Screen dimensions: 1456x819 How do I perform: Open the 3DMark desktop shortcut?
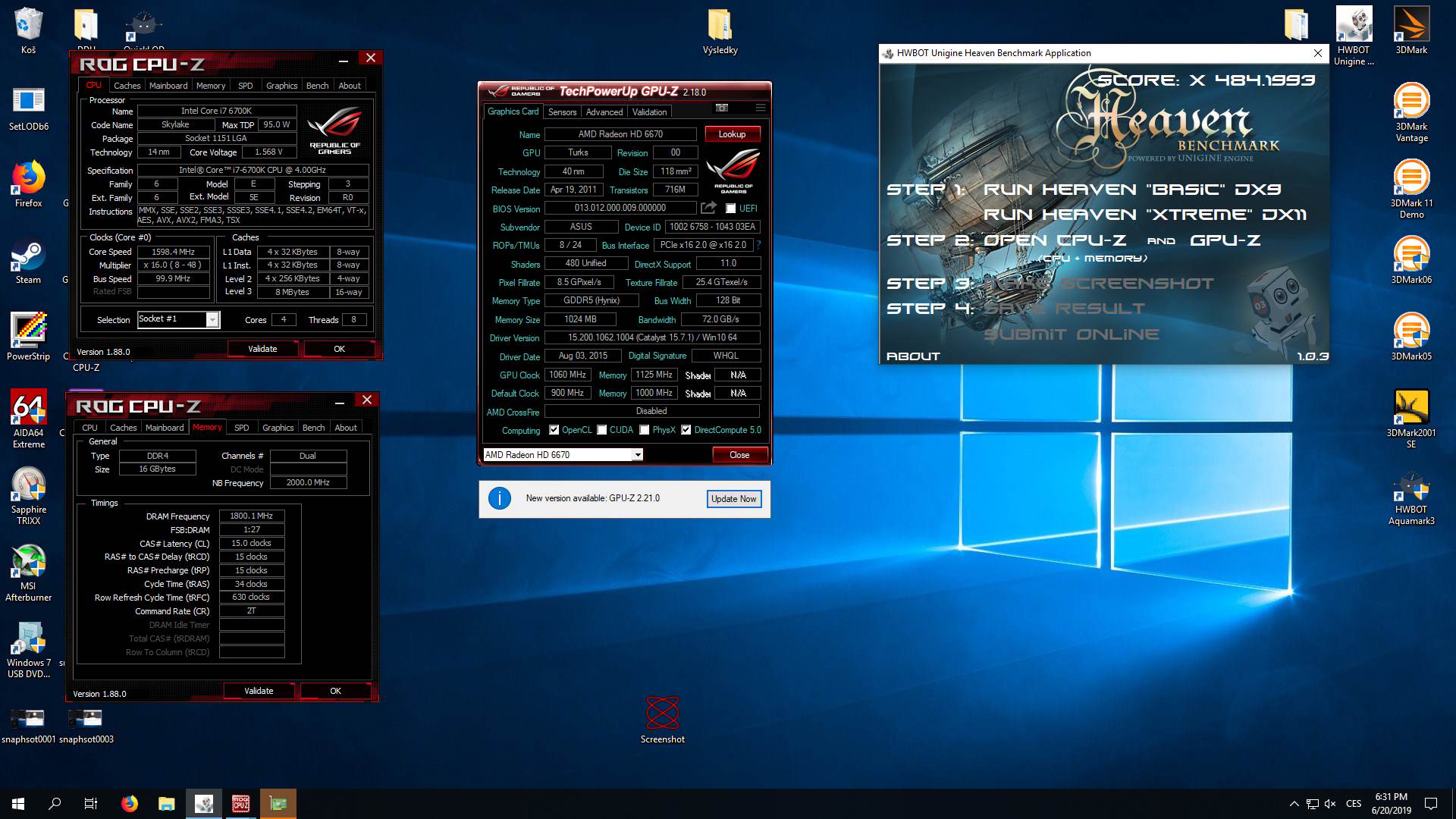tap(1411, 30)
